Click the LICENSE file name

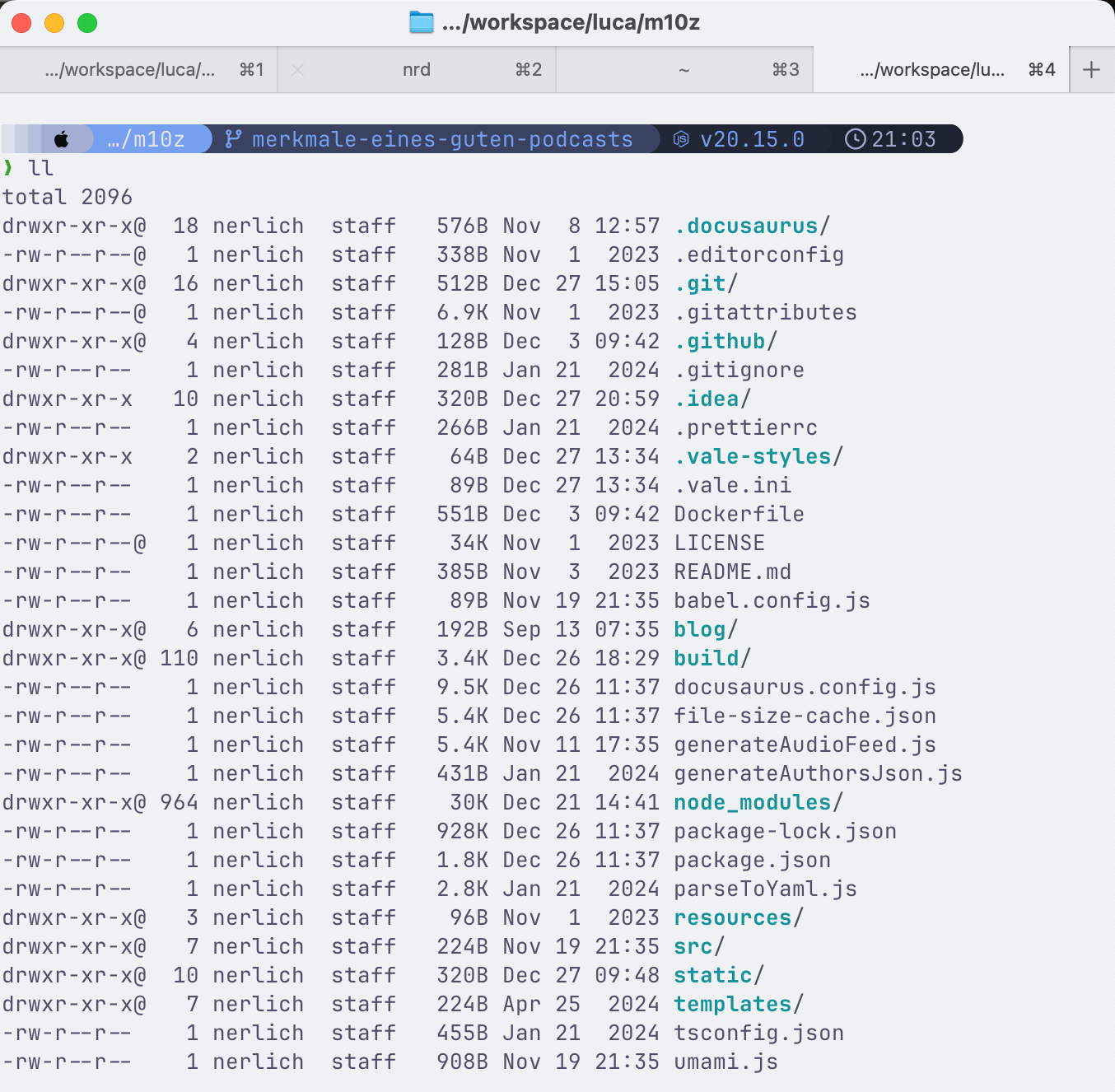click(720, 543)
